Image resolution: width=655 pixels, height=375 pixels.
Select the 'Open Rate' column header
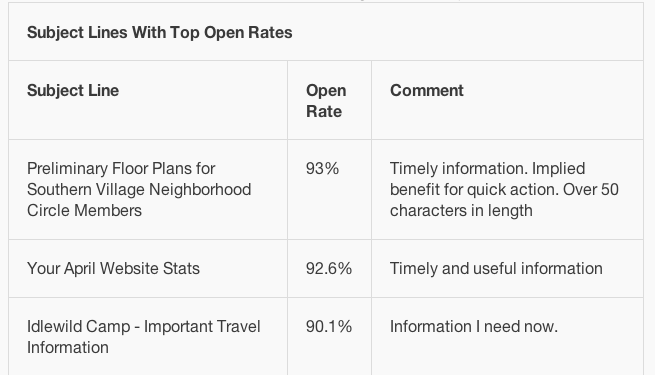326,101
